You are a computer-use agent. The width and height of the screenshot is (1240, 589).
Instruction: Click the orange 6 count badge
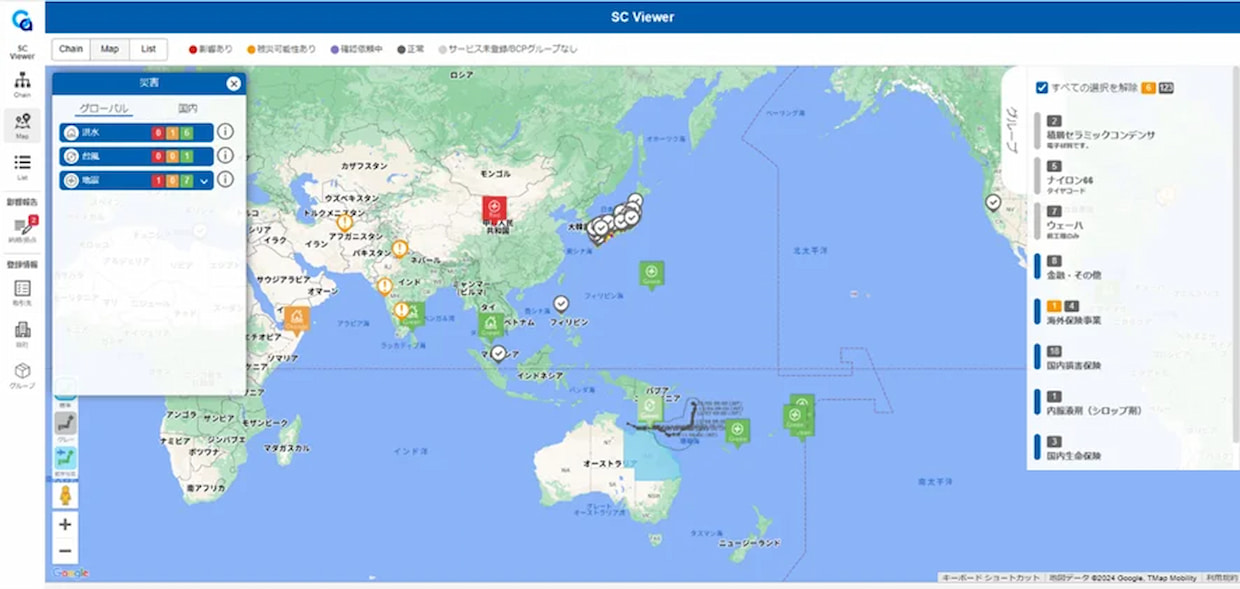click(x=1148, y=88)
